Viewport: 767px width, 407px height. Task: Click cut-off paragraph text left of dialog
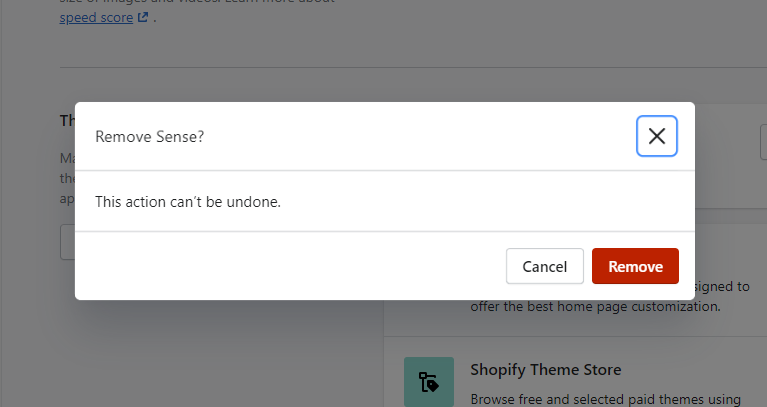point(68,179)
